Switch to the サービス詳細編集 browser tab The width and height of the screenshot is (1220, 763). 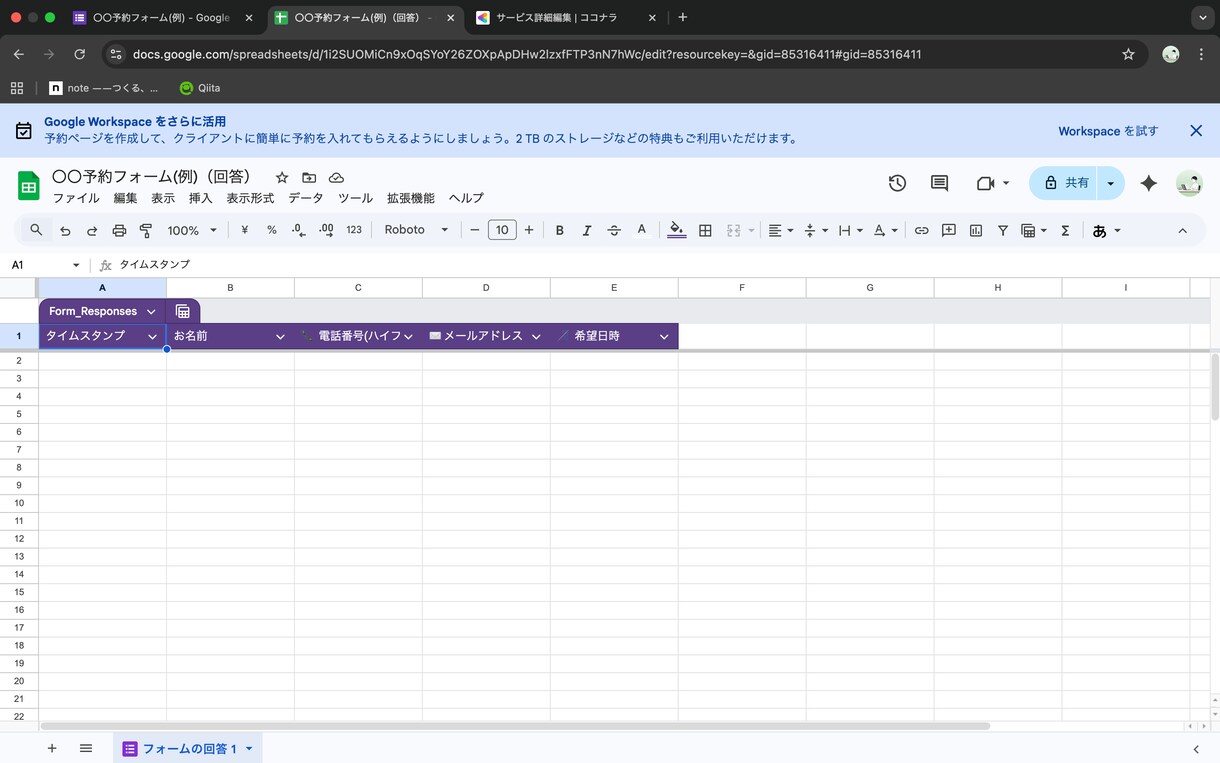(x=565, y=18)
